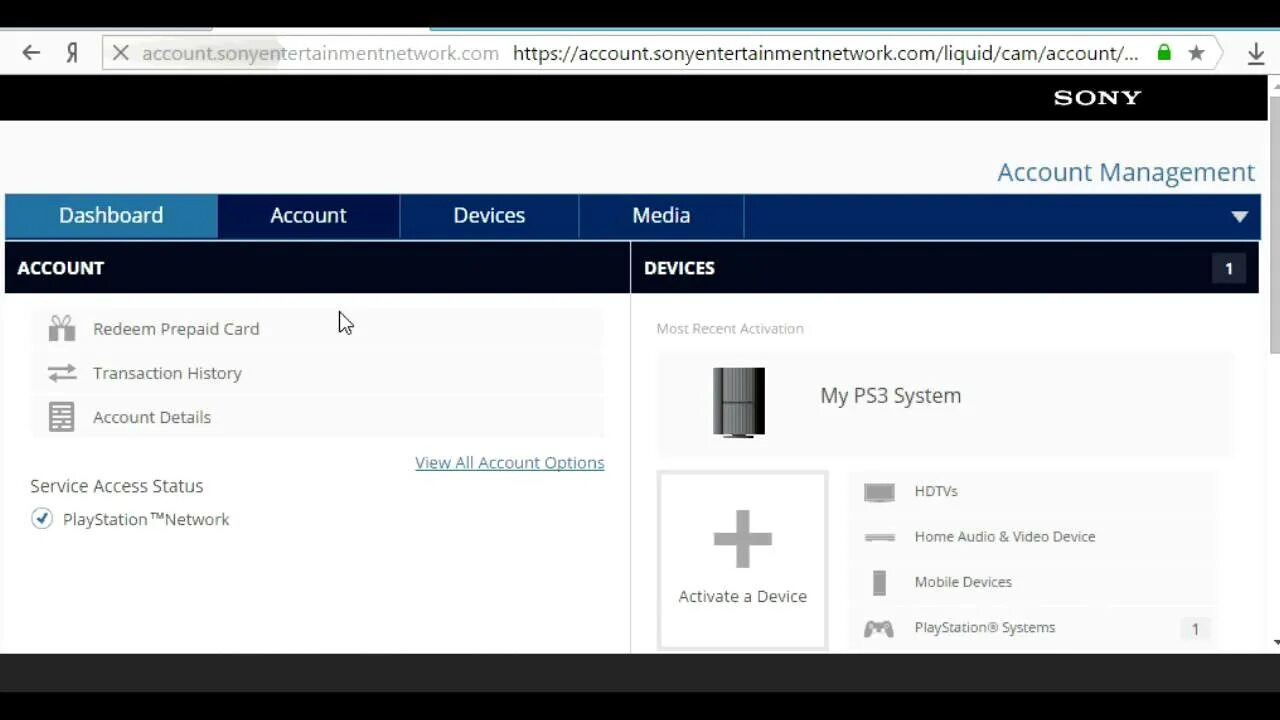Click the PlayStation Systems count badge

[1195, 629]
